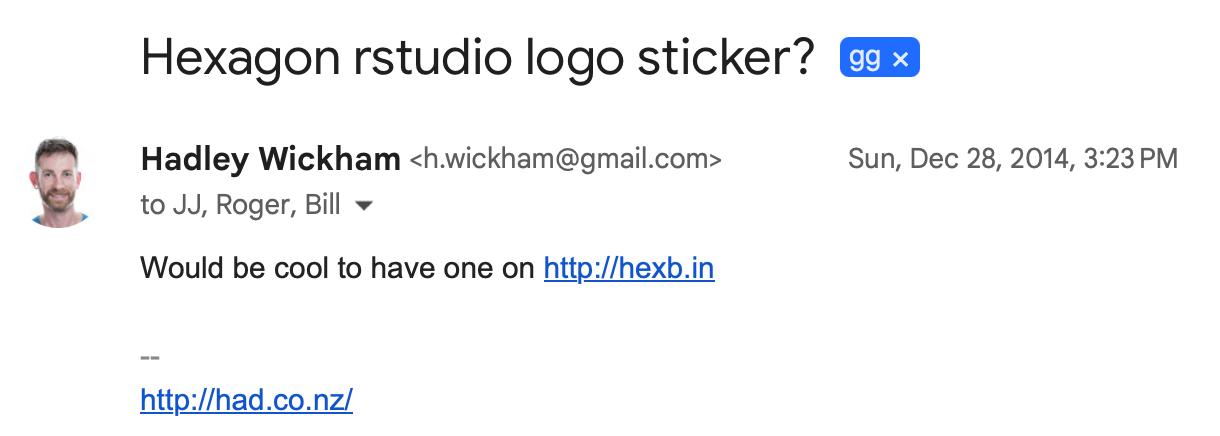
Task: Click sender name Hadley Wickham
Action: tap(271, 158)
